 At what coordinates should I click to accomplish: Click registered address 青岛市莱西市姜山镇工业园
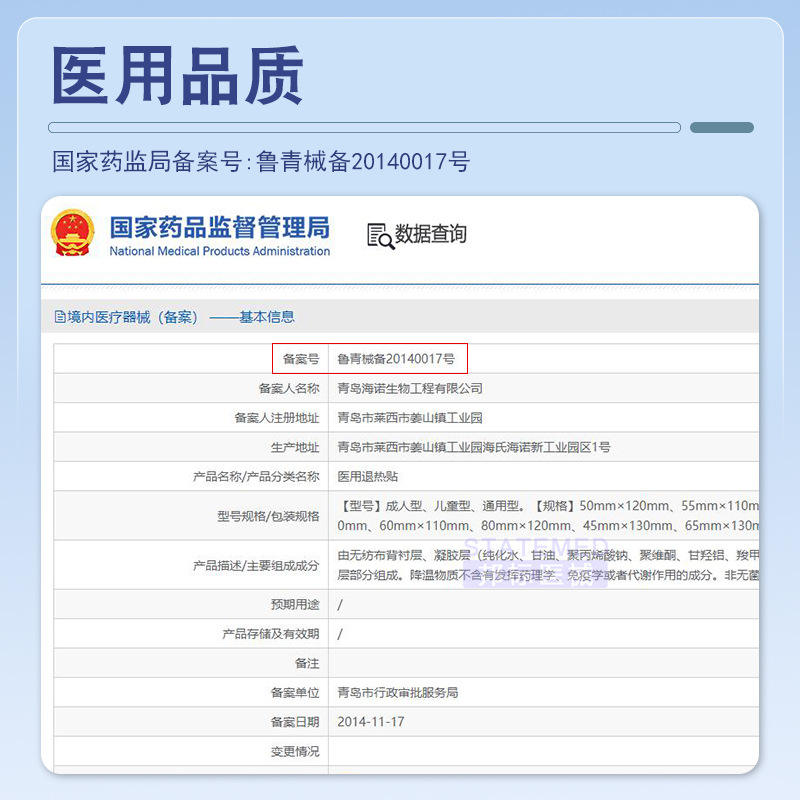[x=410, y=418]
